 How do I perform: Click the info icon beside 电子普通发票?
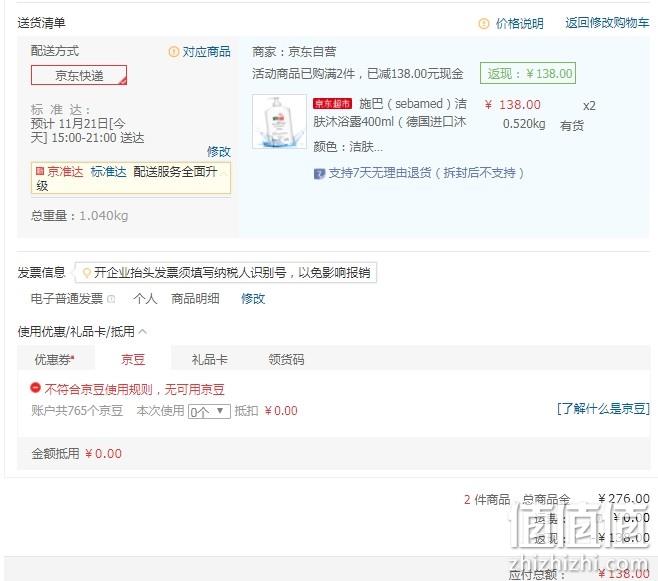[111, 299]
